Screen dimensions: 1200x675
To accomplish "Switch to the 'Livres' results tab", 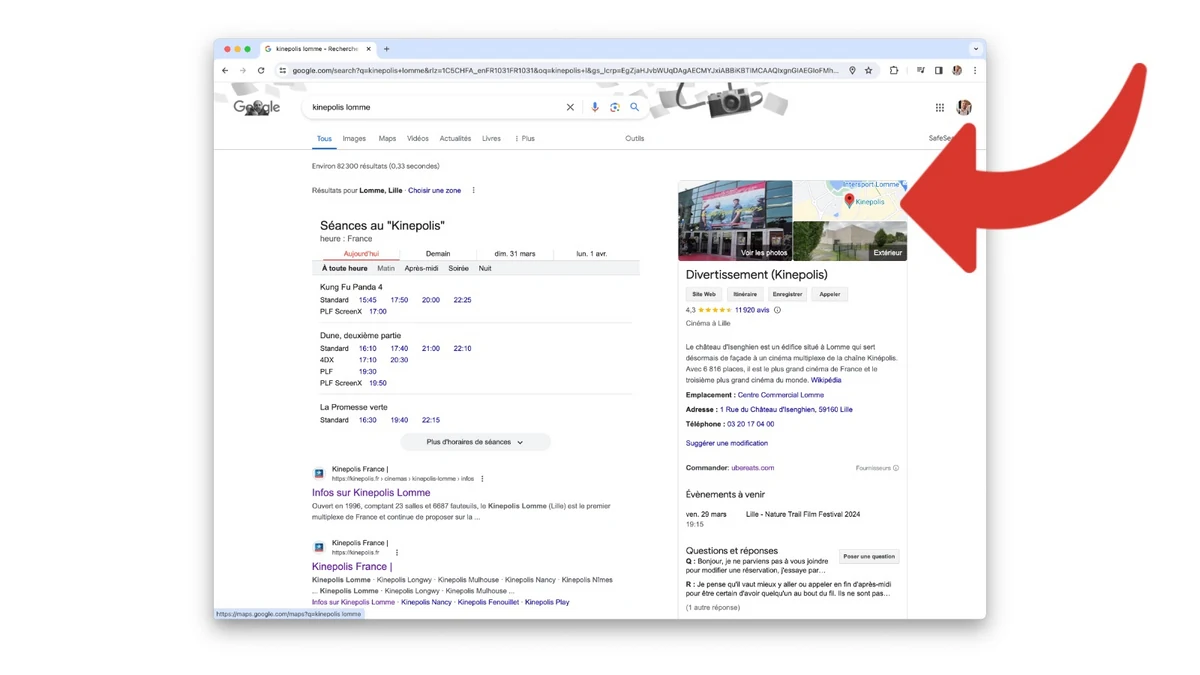I will click(x=491, y=139).
